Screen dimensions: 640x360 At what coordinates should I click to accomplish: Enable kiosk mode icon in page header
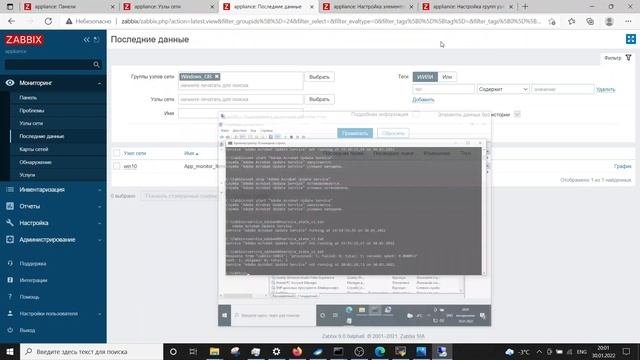click(631, 39)
